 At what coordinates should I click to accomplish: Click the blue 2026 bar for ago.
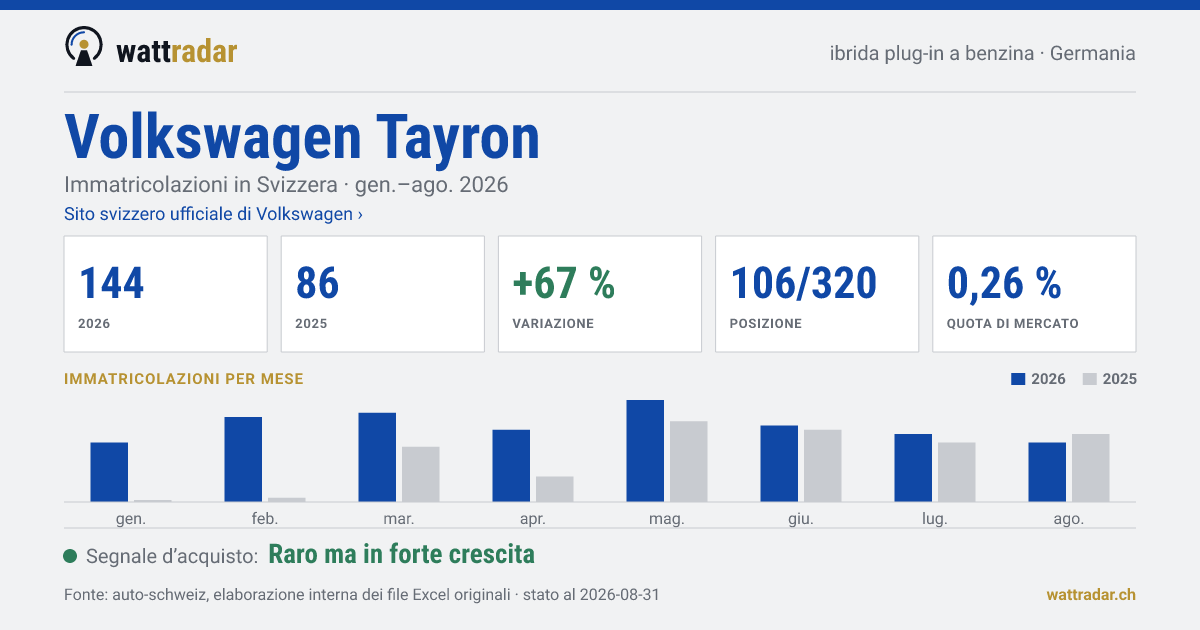tap(1047, 472)
